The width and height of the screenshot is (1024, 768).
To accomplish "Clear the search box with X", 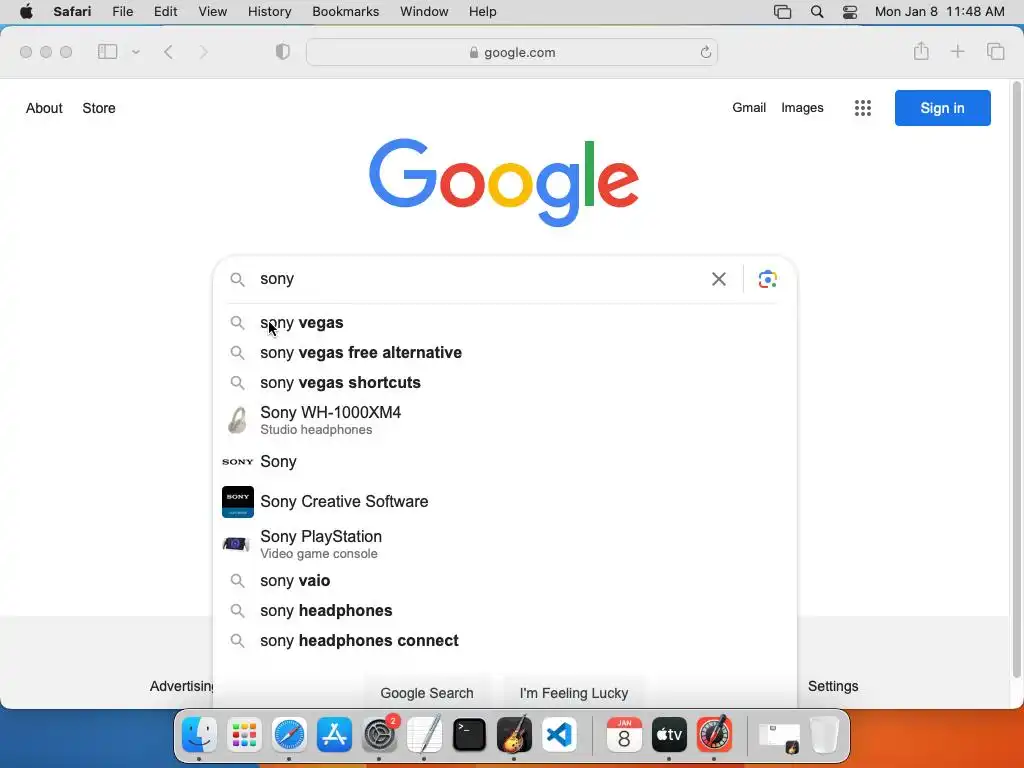I will (x=718, y=279).
